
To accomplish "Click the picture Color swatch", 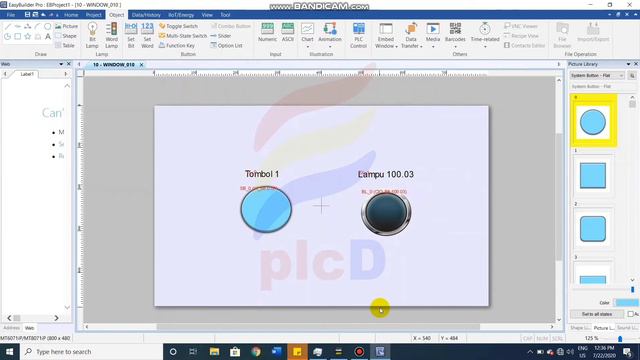I will coord(627,302).
